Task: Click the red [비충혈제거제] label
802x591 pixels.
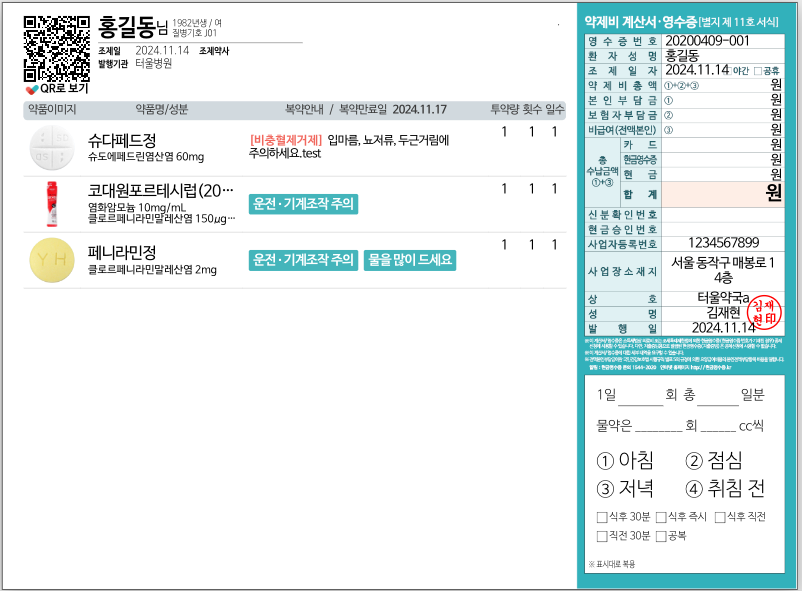Action: pyautogui.click(x=285, y=141)
